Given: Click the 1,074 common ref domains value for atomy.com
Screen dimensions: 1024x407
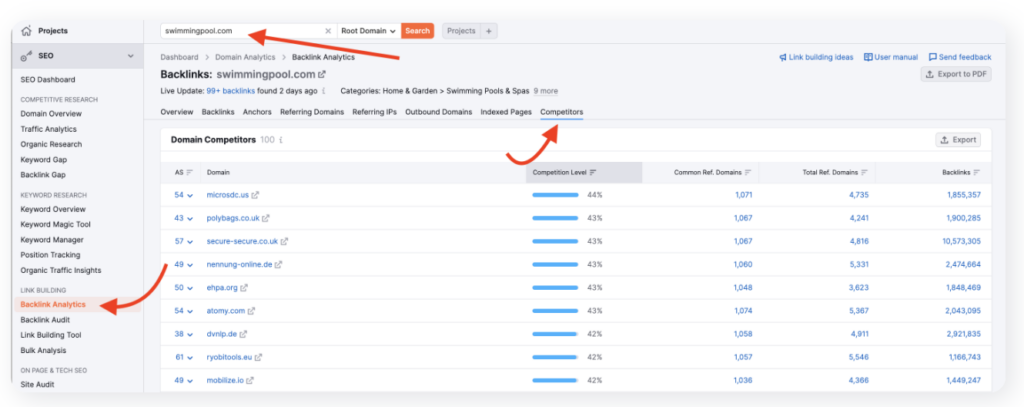Looking at the screenshot, I should 743,311.
